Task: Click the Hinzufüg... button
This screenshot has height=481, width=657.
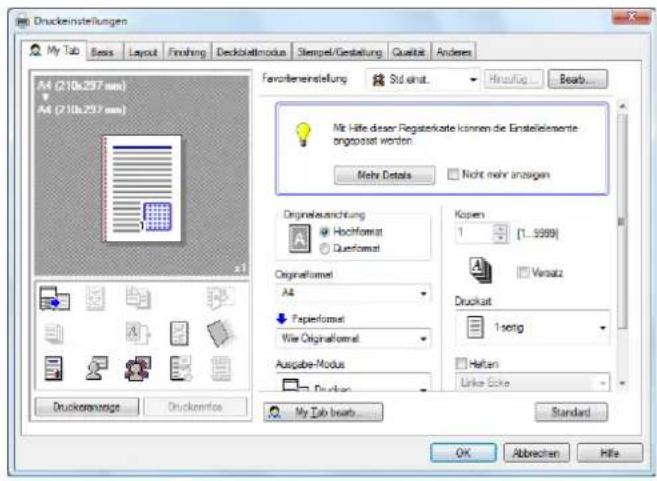Action: [514, 79]
